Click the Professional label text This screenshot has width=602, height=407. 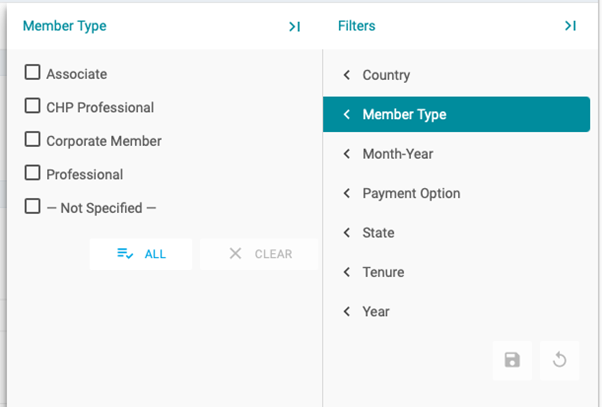85,174
